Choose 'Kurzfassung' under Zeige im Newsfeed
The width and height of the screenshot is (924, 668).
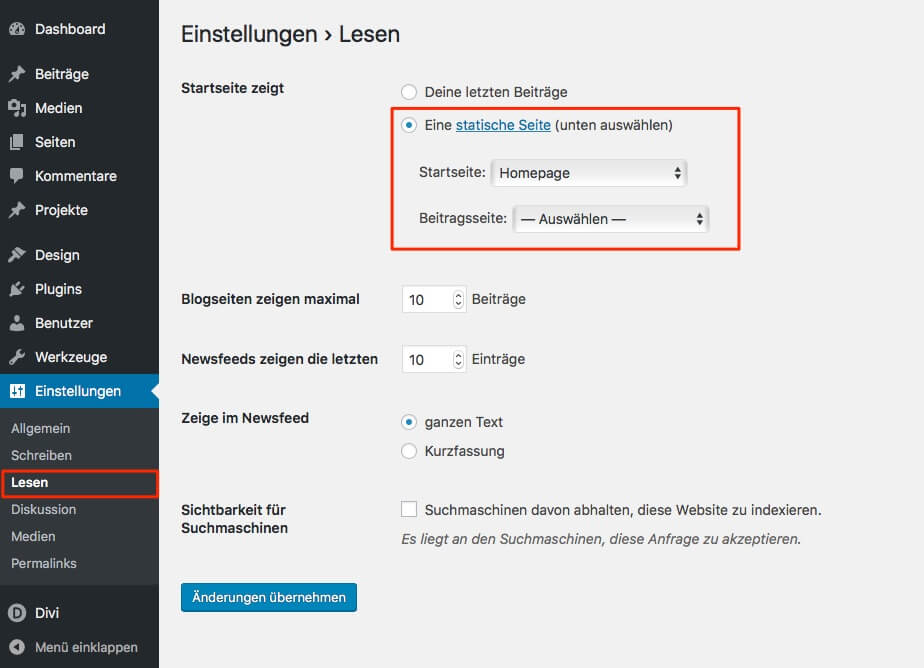pyautogui.click(x=409, y=451)
